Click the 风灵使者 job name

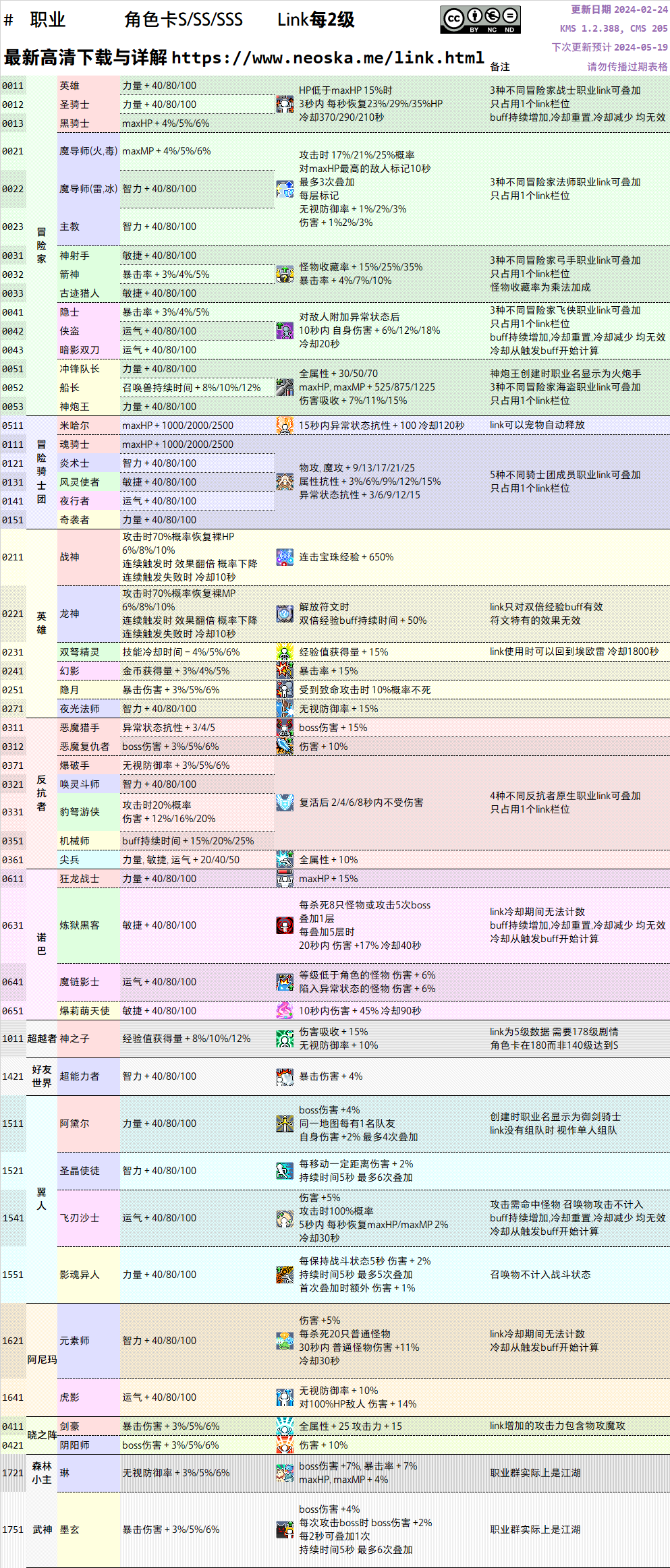[80, 482]
